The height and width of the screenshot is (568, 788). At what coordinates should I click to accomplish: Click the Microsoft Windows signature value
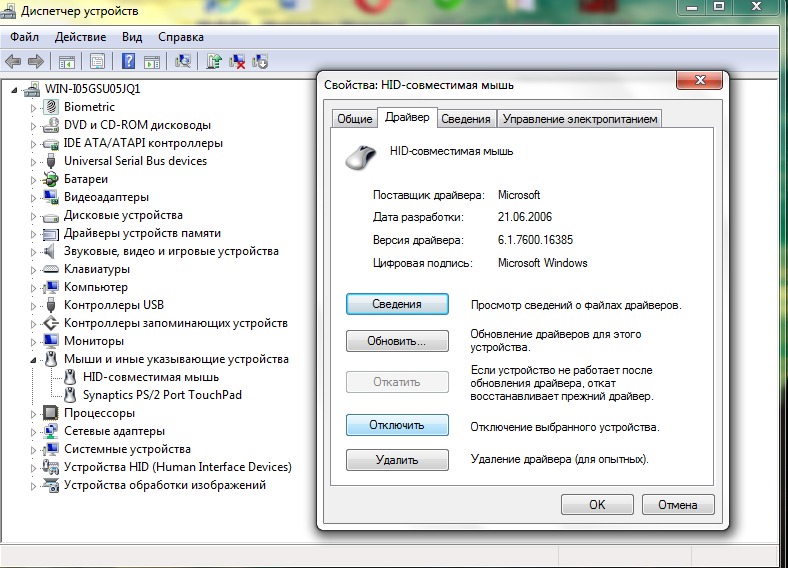(x=542, y=263)
